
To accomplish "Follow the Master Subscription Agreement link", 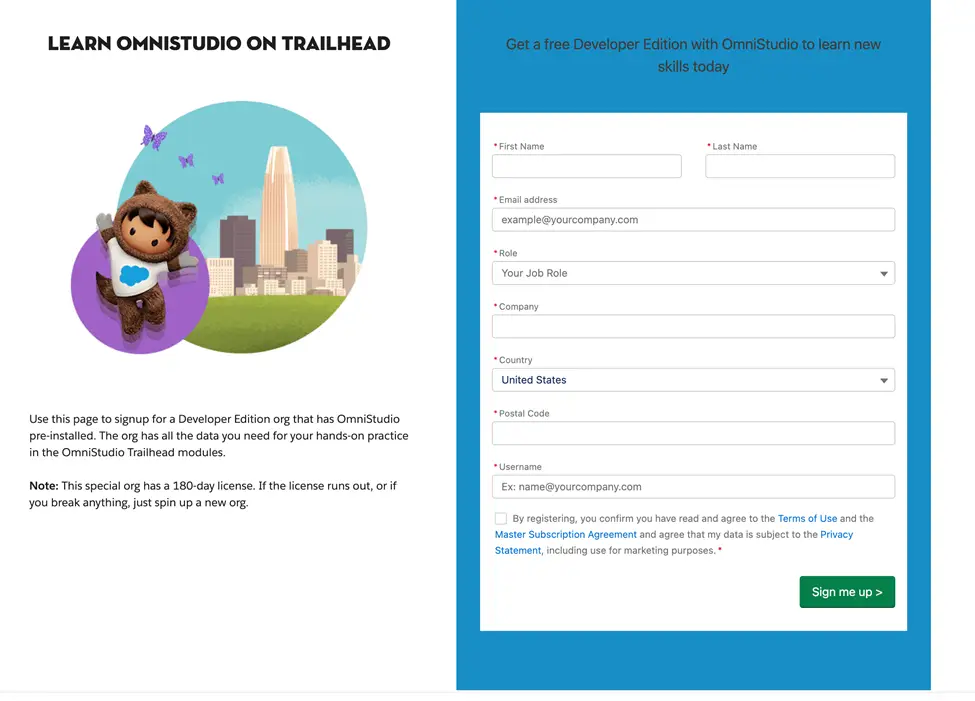I will pos(565,535).
